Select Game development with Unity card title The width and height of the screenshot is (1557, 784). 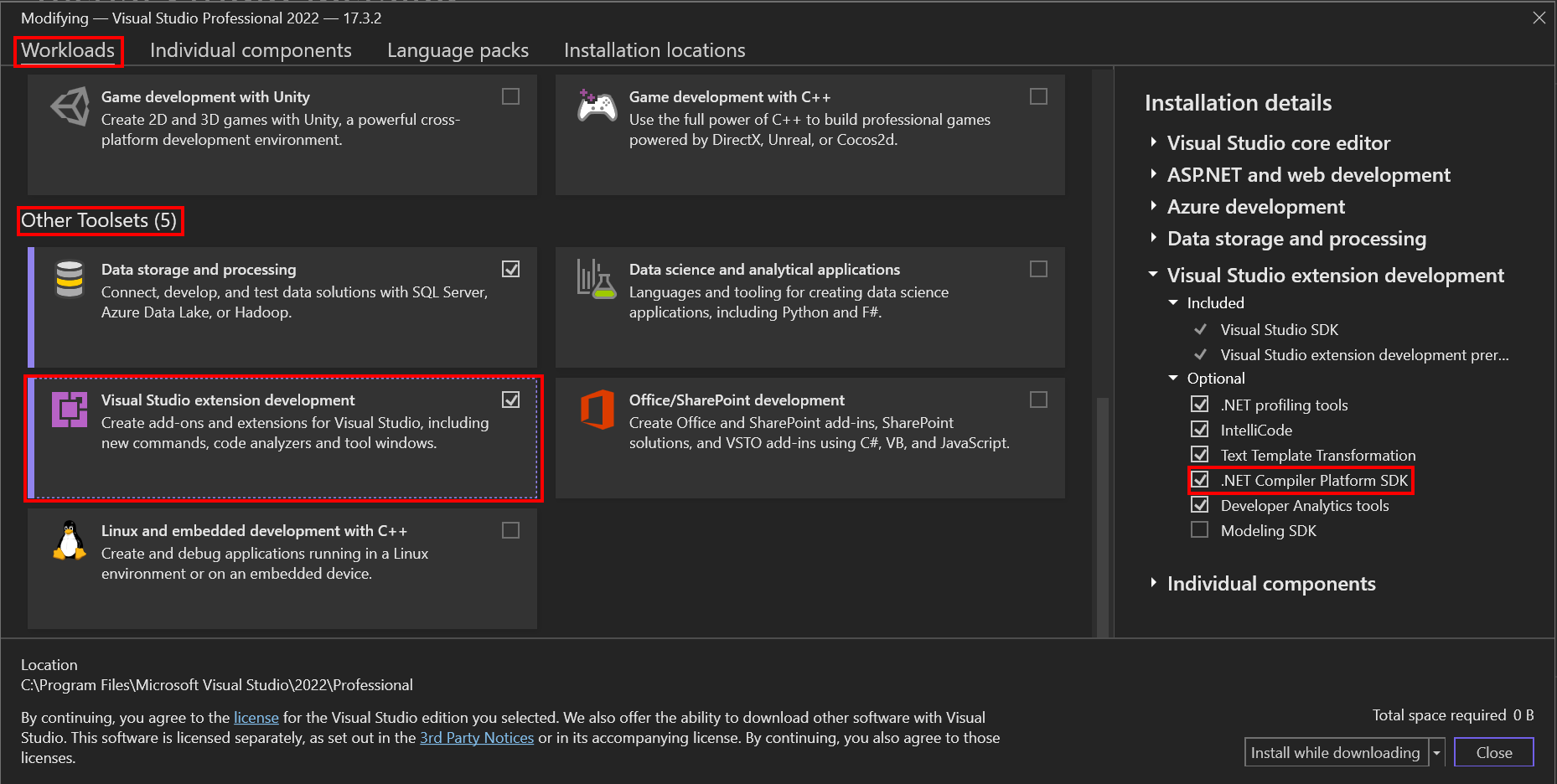pyautogui.click(x=205, y=97)
